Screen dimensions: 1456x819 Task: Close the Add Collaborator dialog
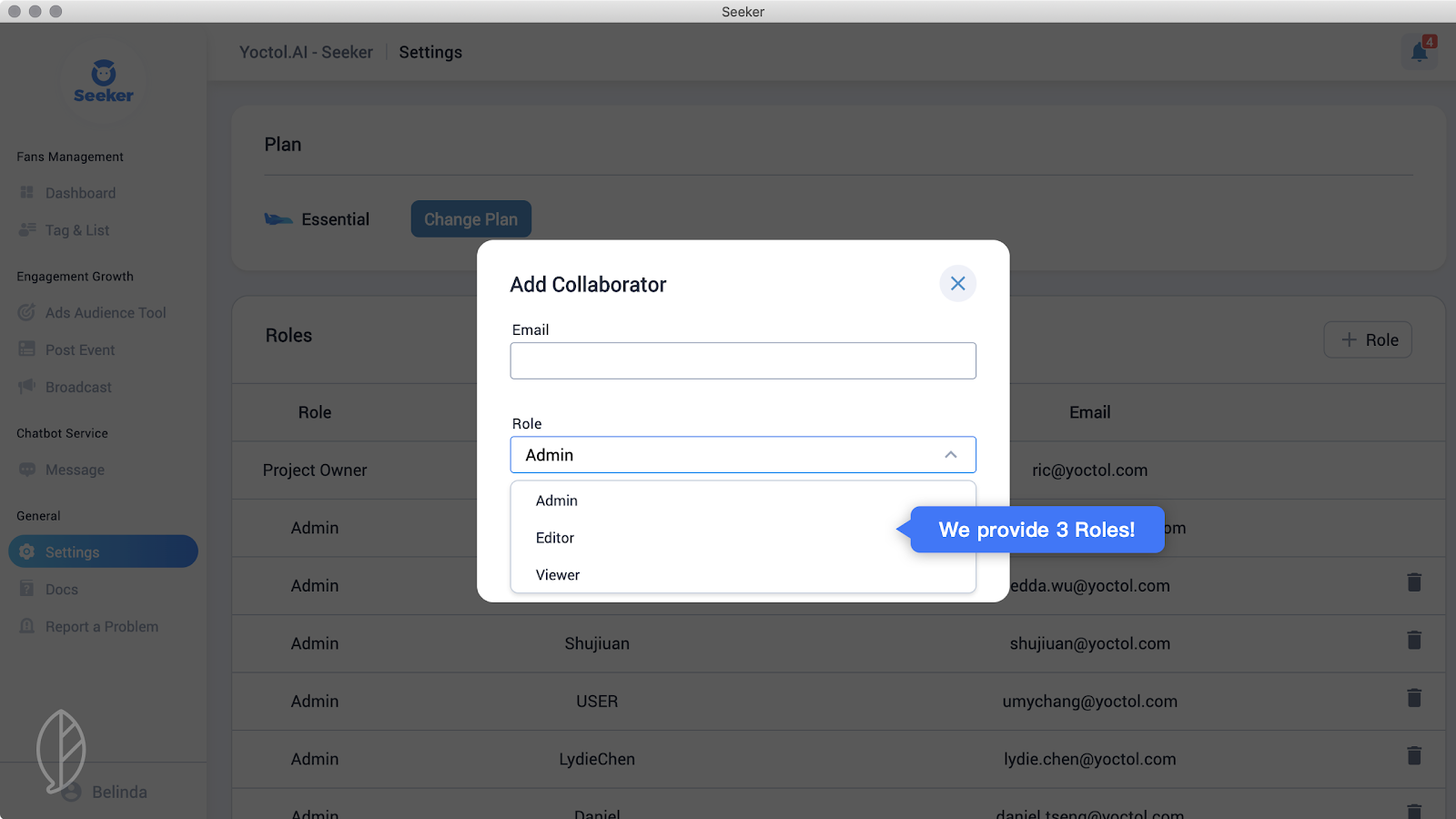957,284
